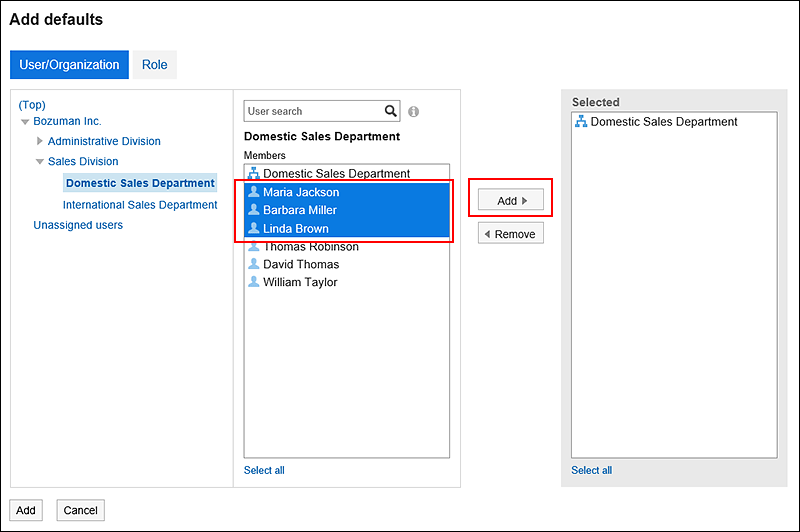The image size is (800, 532).
Task: Click user icon next to Barbara Miller
Action: tap(254, 210)
